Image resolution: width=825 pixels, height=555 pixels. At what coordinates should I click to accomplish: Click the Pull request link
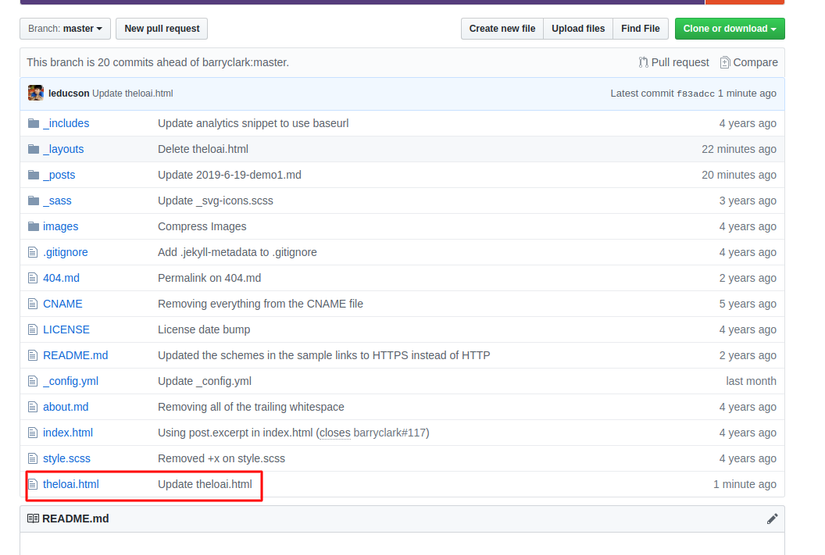[680, 62]
